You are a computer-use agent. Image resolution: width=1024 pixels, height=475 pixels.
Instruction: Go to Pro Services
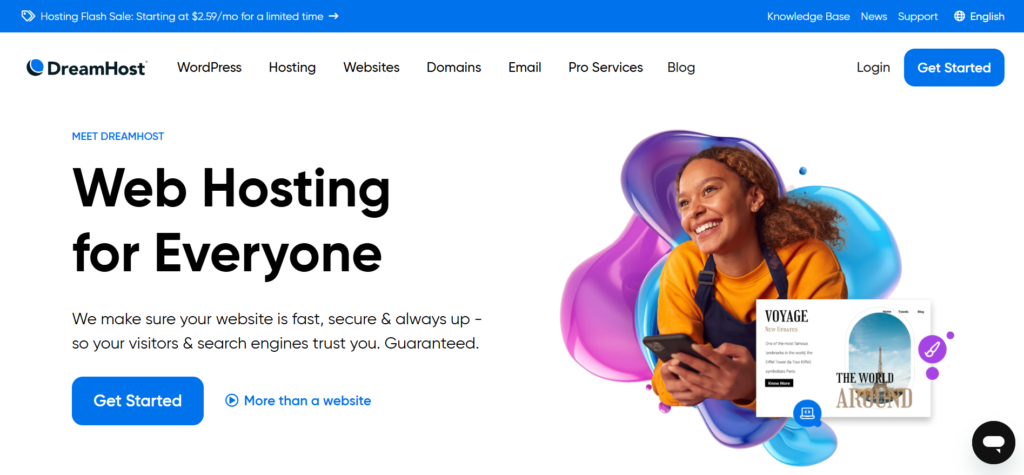click(605, 67)
